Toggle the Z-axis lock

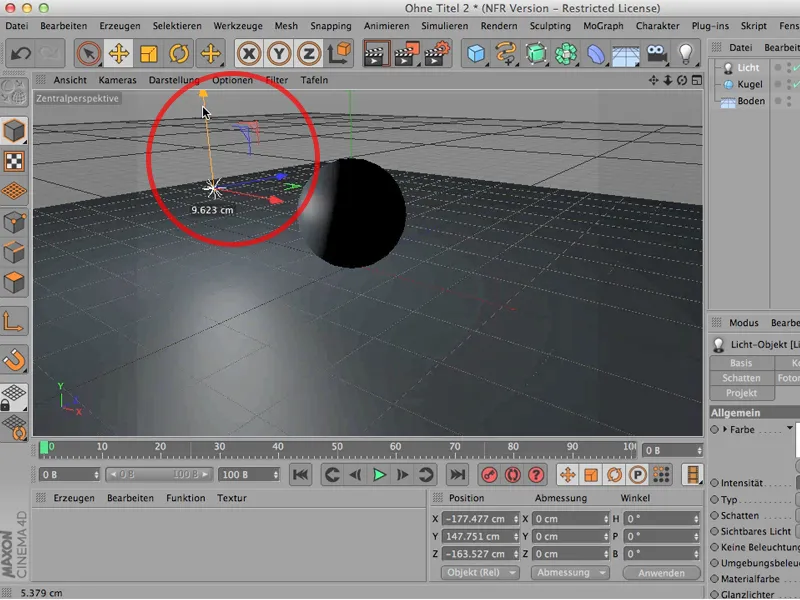click(x=310, y=52)
